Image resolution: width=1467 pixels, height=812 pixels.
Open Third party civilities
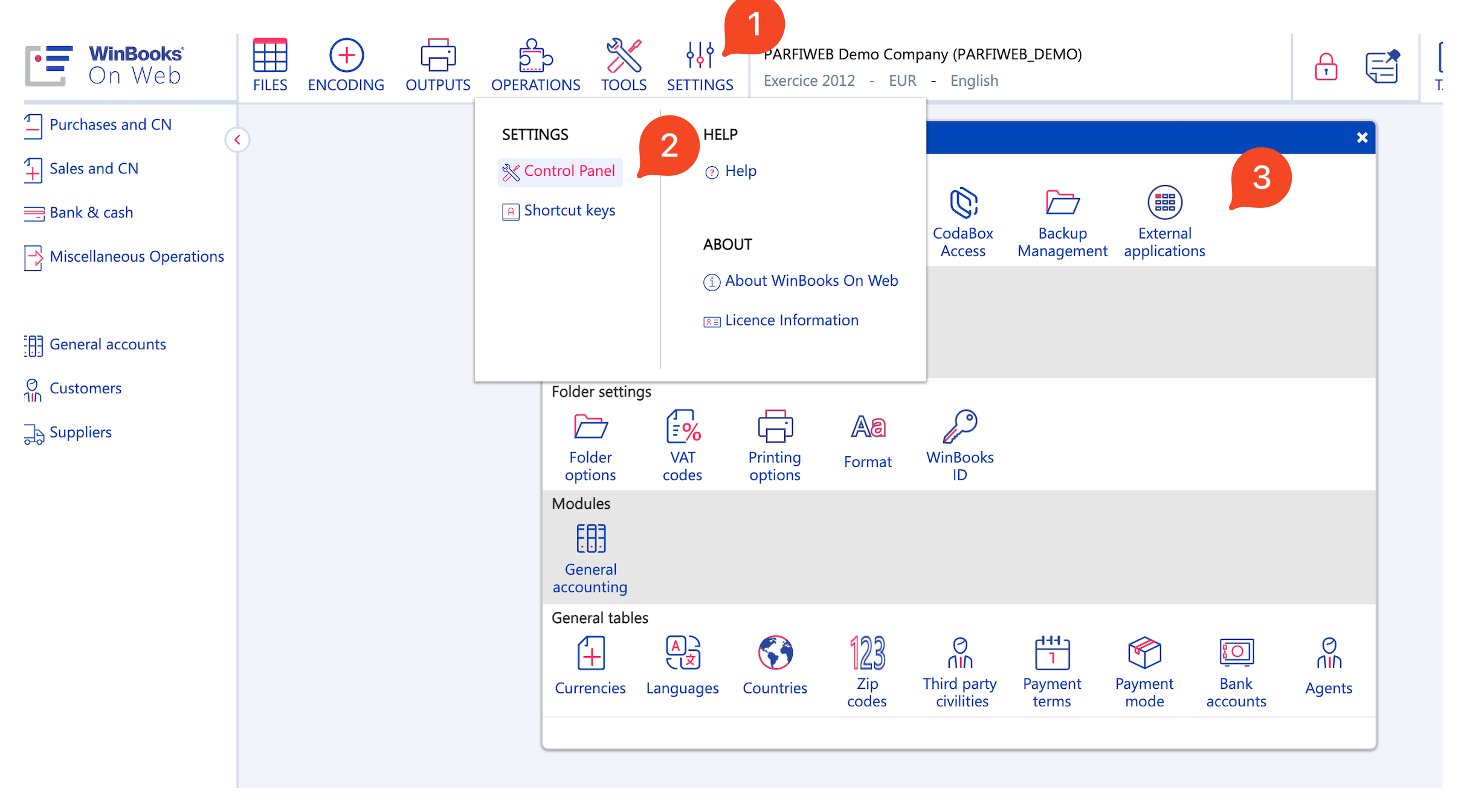pos(959,672)
